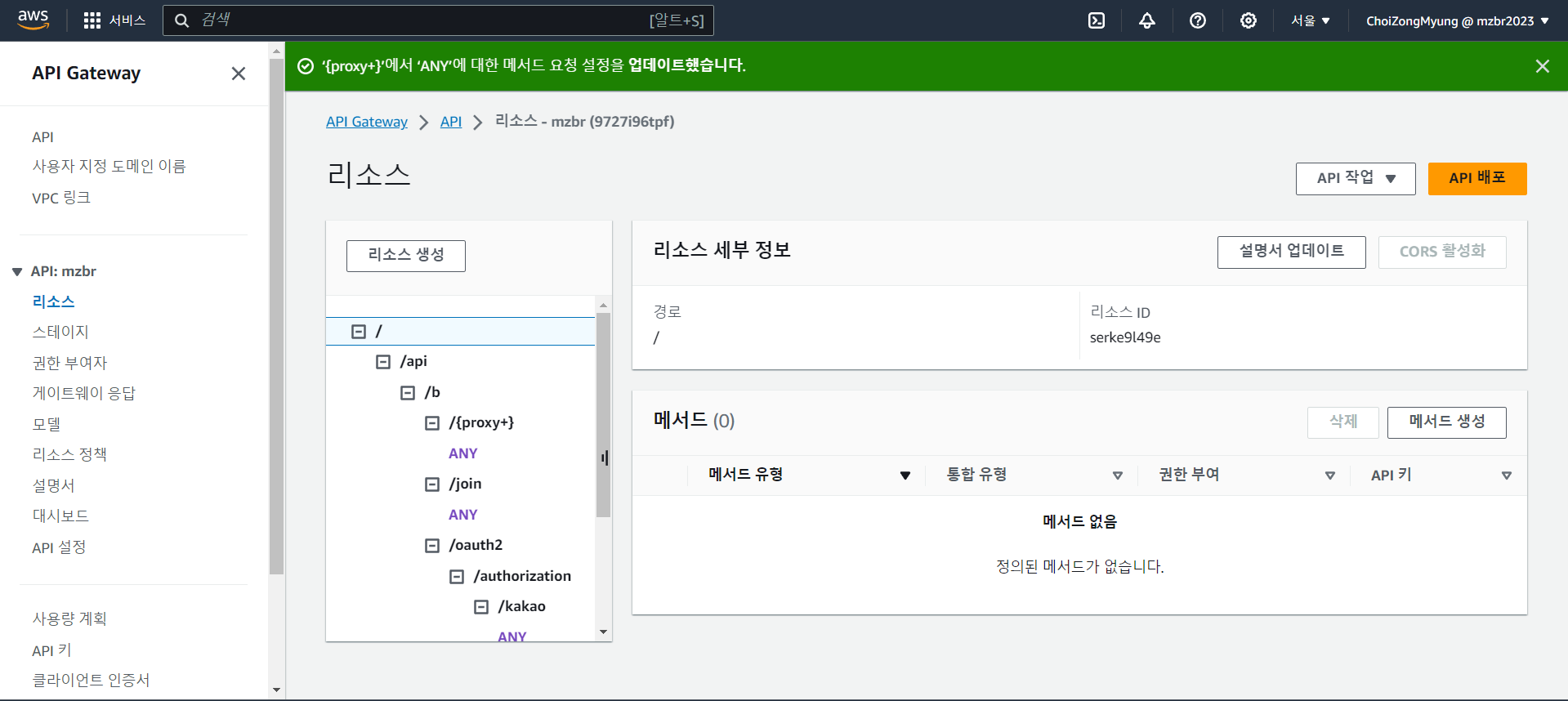This screenshot has width=1568, height=701.
Task: Collapse the /kakao tree node
Action: click(x=480, y=606)
